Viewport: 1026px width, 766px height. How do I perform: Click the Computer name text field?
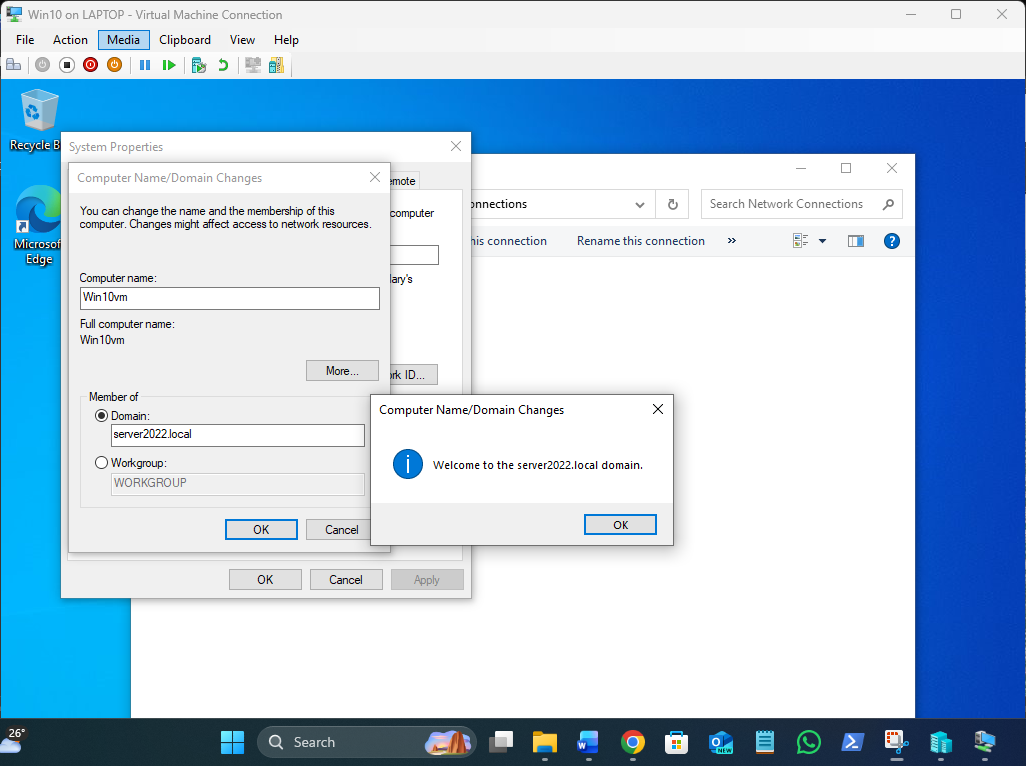click(x=230, y=299)
